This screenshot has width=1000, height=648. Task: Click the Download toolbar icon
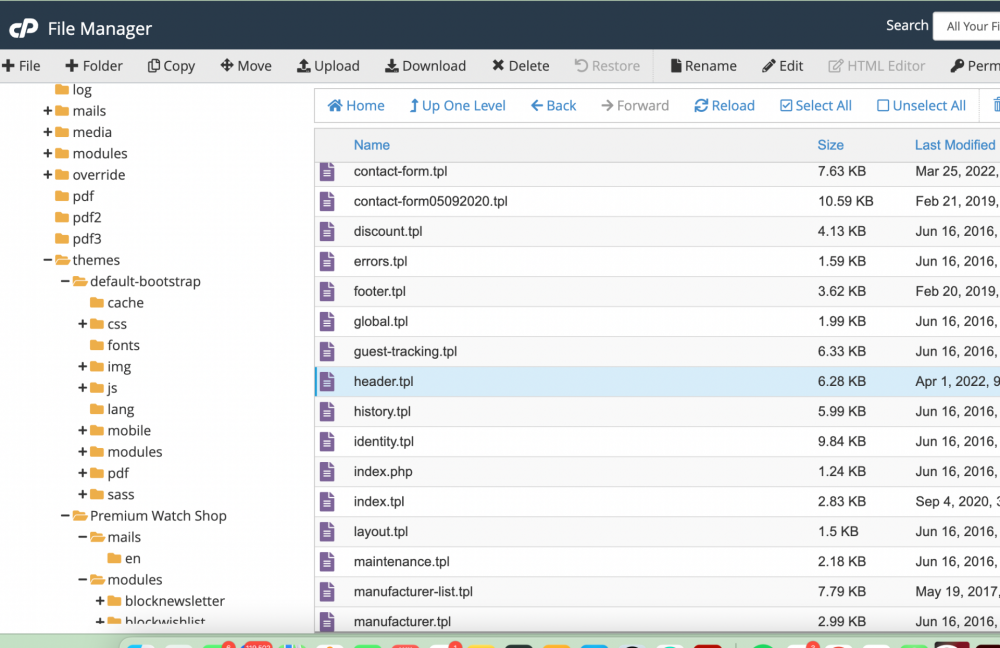[425, 65]
